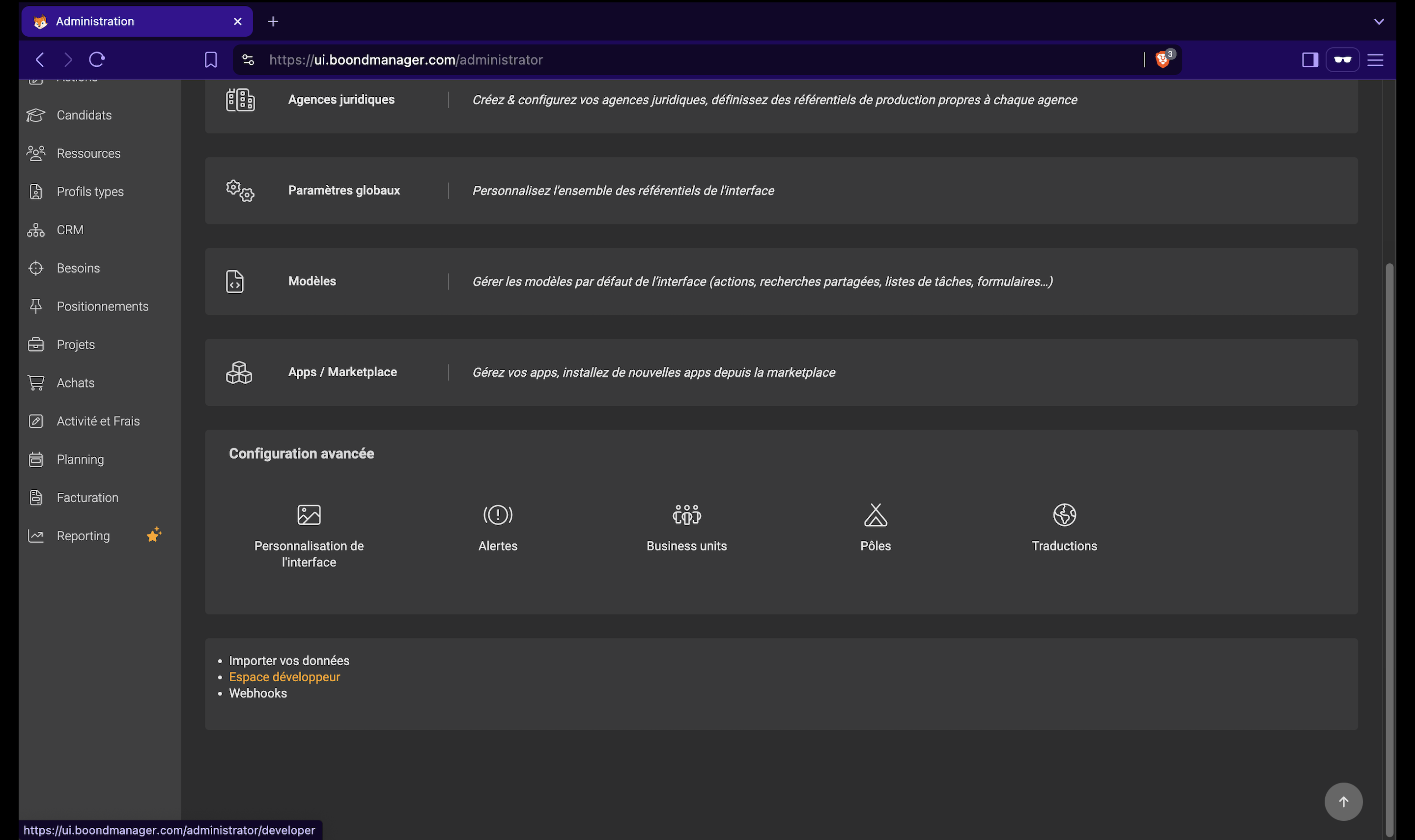Image resolution: width=1415 pixels, height=840 pixels.
Task: Open the Business units label
Action: pos(686,546)
